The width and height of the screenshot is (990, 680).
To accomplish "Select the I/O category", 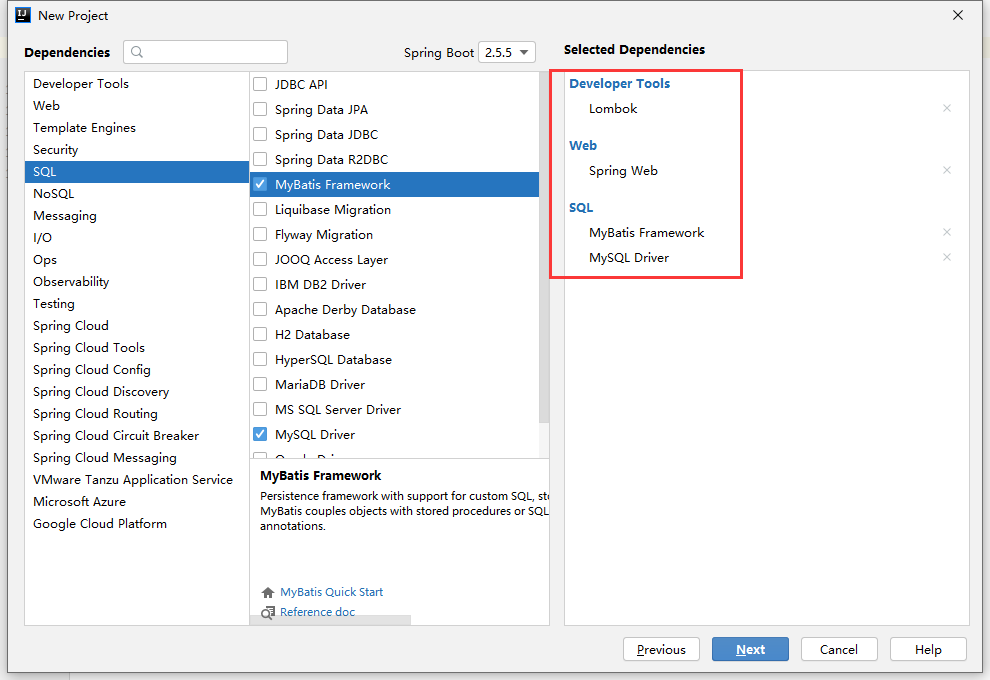I will pyautogui.click(x=137, y=238).
